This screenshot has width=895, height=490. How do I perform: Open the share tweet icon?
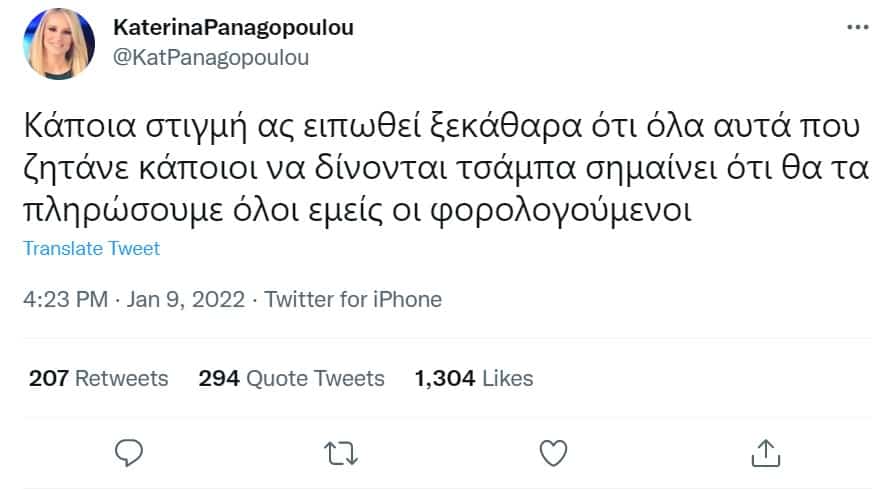(x=764, y=453)
